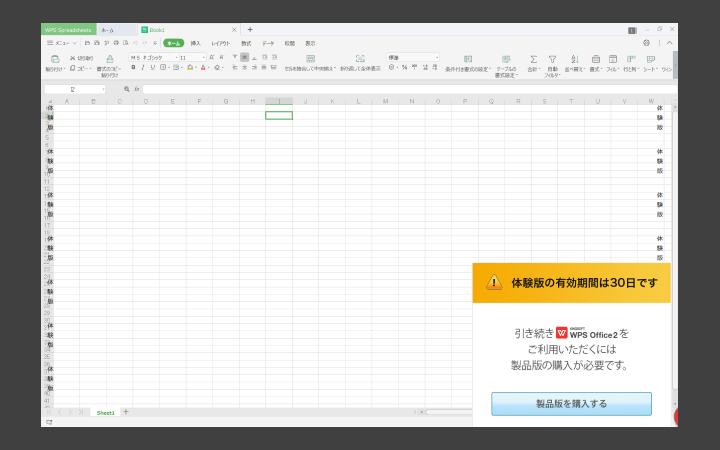This screenshot has width=720, height=450.
Task: Increase font size with the larger A
Action: (212, 57)
